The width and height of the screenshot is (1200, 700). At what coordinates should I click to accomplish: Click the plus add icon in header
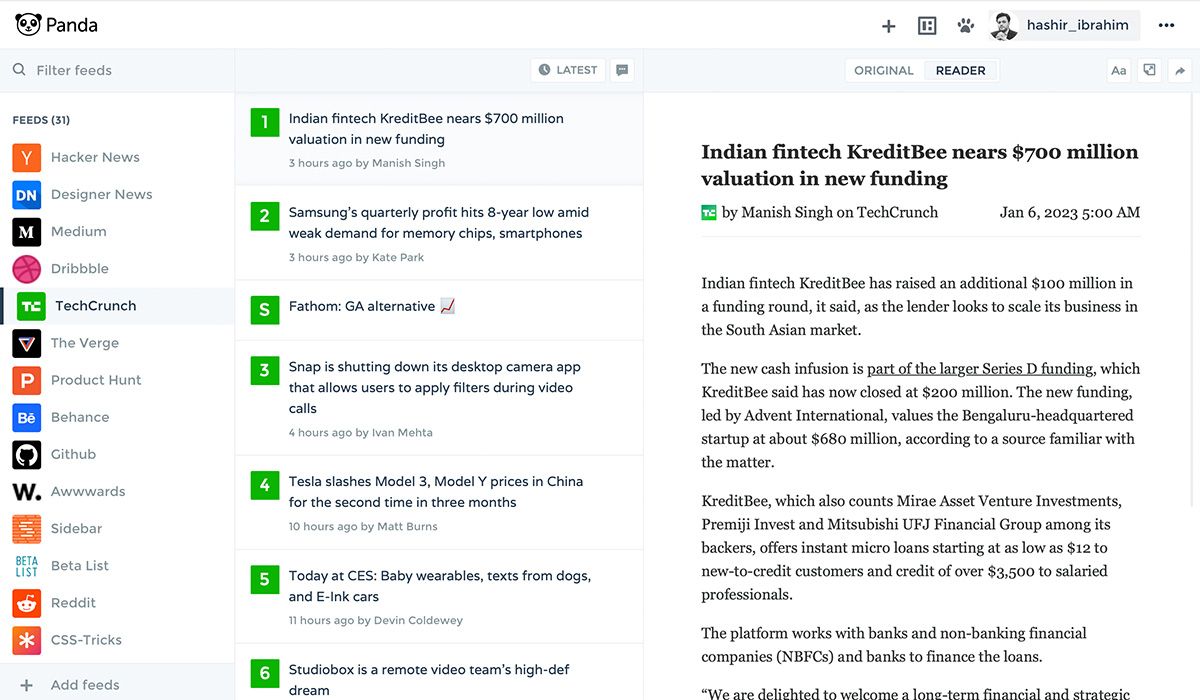888,26
